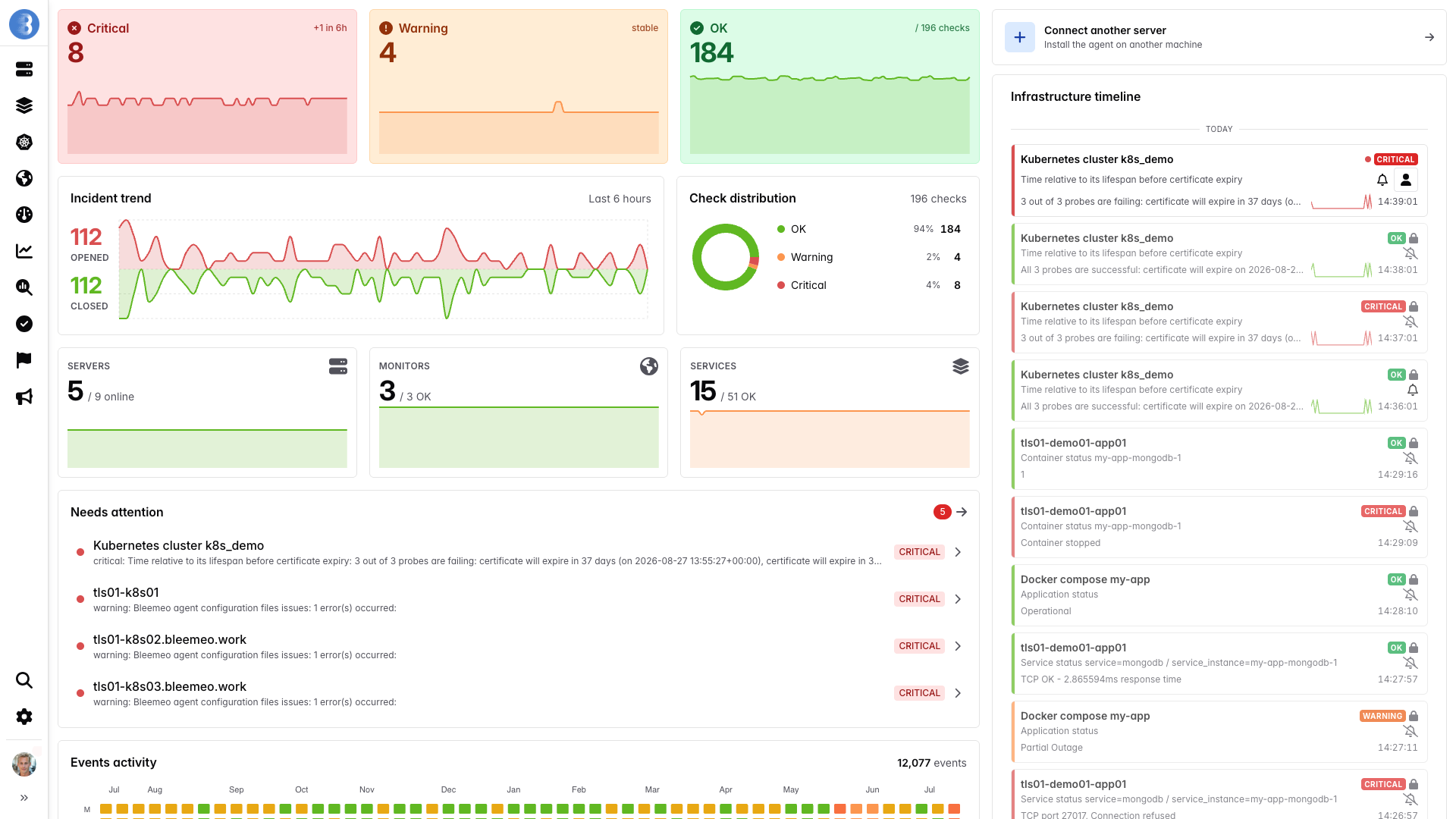The image size is (1456, 819).
Task: Unmute the crossed bell on the 14:27:57 event
Action: tap(1410, 663)
